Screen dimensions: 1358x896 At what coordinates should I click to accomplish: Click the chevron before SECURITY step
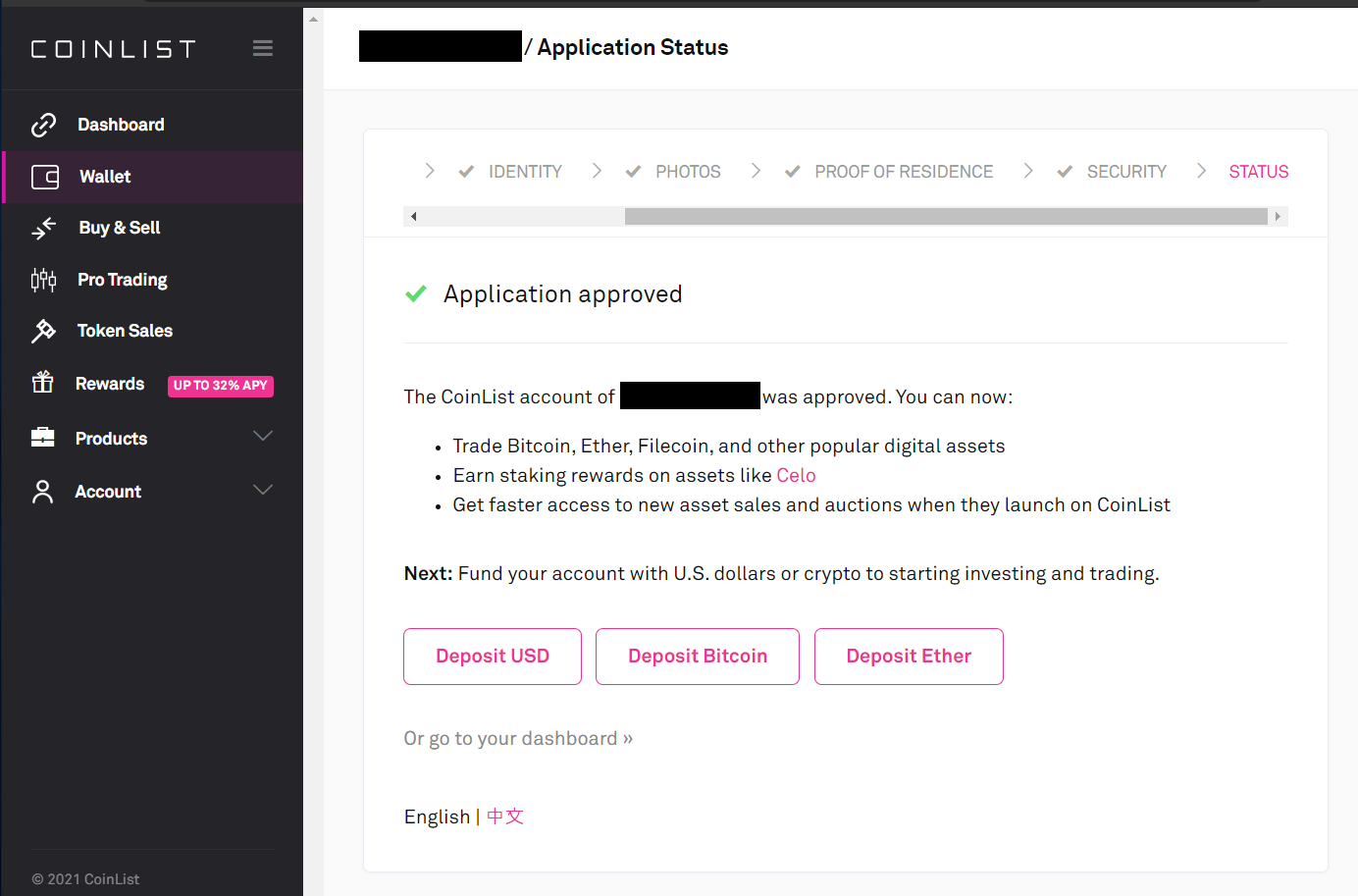click(1028, 171)
